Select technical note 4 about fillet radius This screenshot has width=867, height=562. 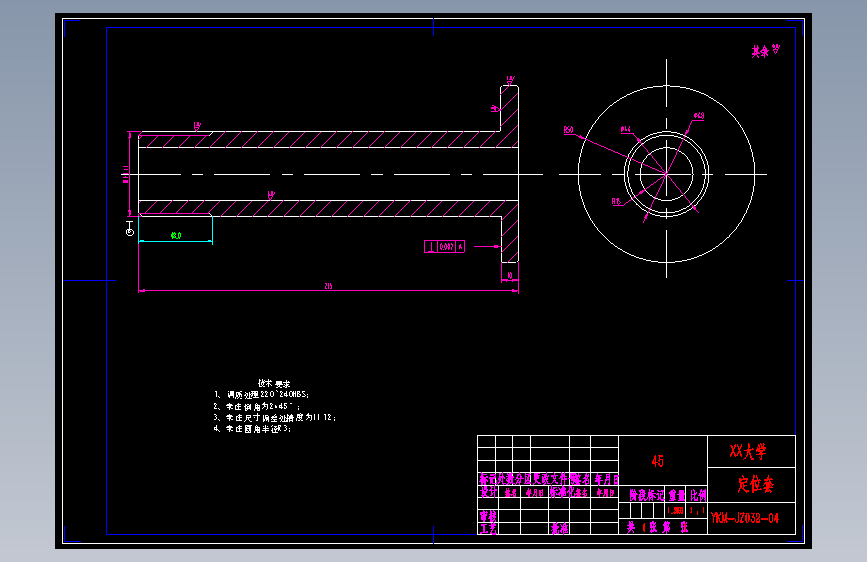click(x=252, y=428)
